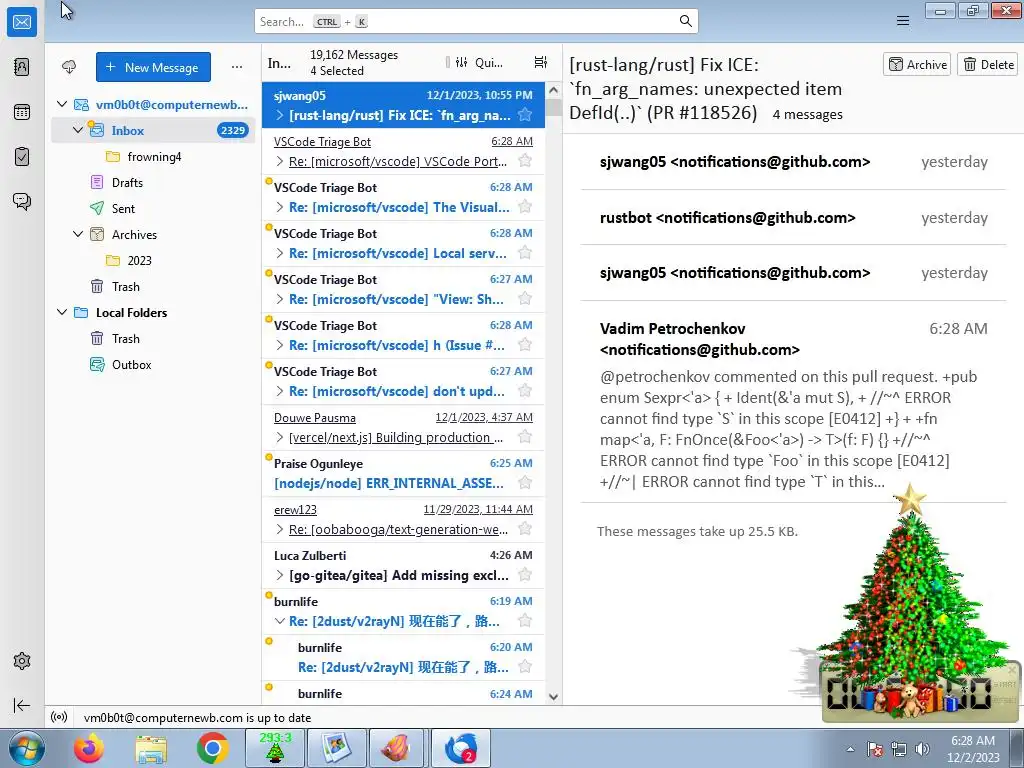The height and width of the screenshot is (768, 1024).
Task: Open folder pane options ellipsis
Action: (236, 67)
